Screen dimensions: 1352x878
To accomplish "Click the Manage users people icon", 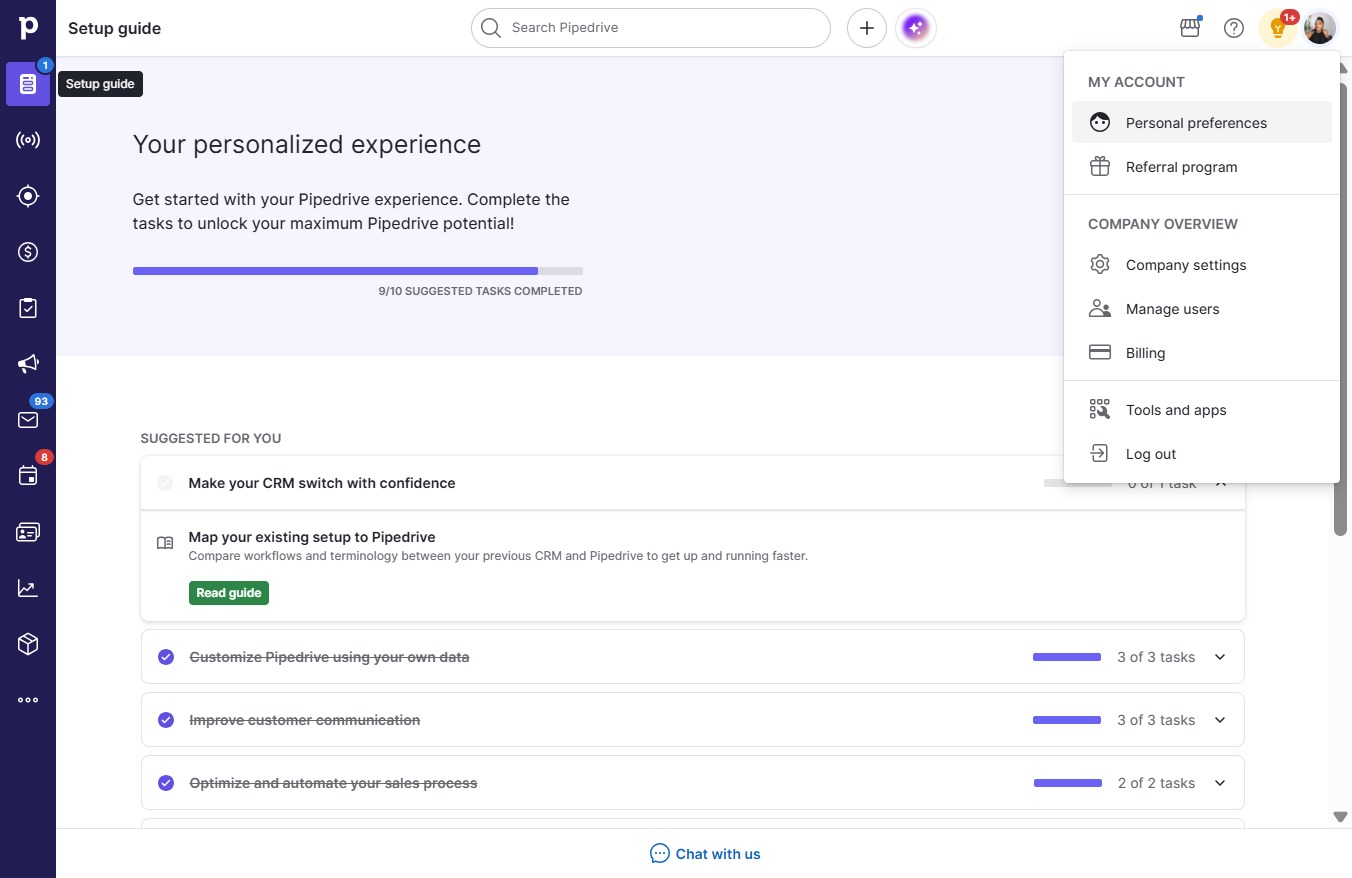I will 1100,308.
